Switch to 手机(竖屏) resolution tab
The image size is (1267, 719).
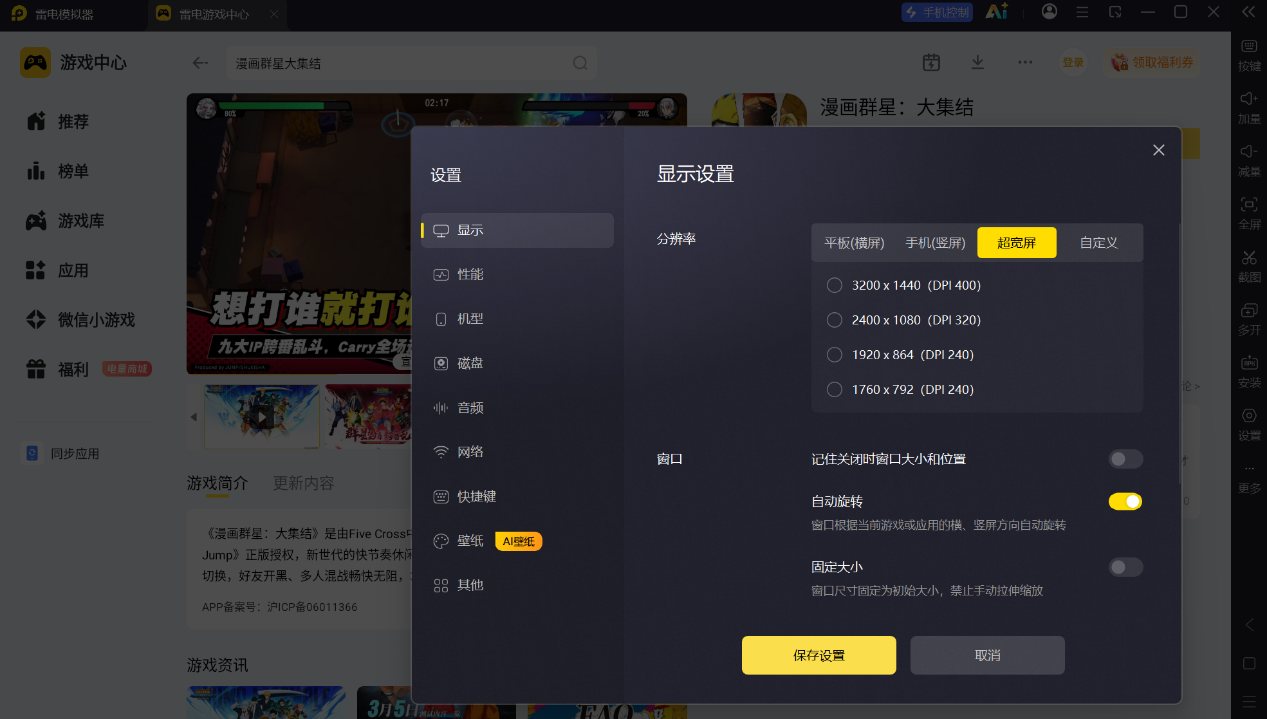[x=935, y=243]
